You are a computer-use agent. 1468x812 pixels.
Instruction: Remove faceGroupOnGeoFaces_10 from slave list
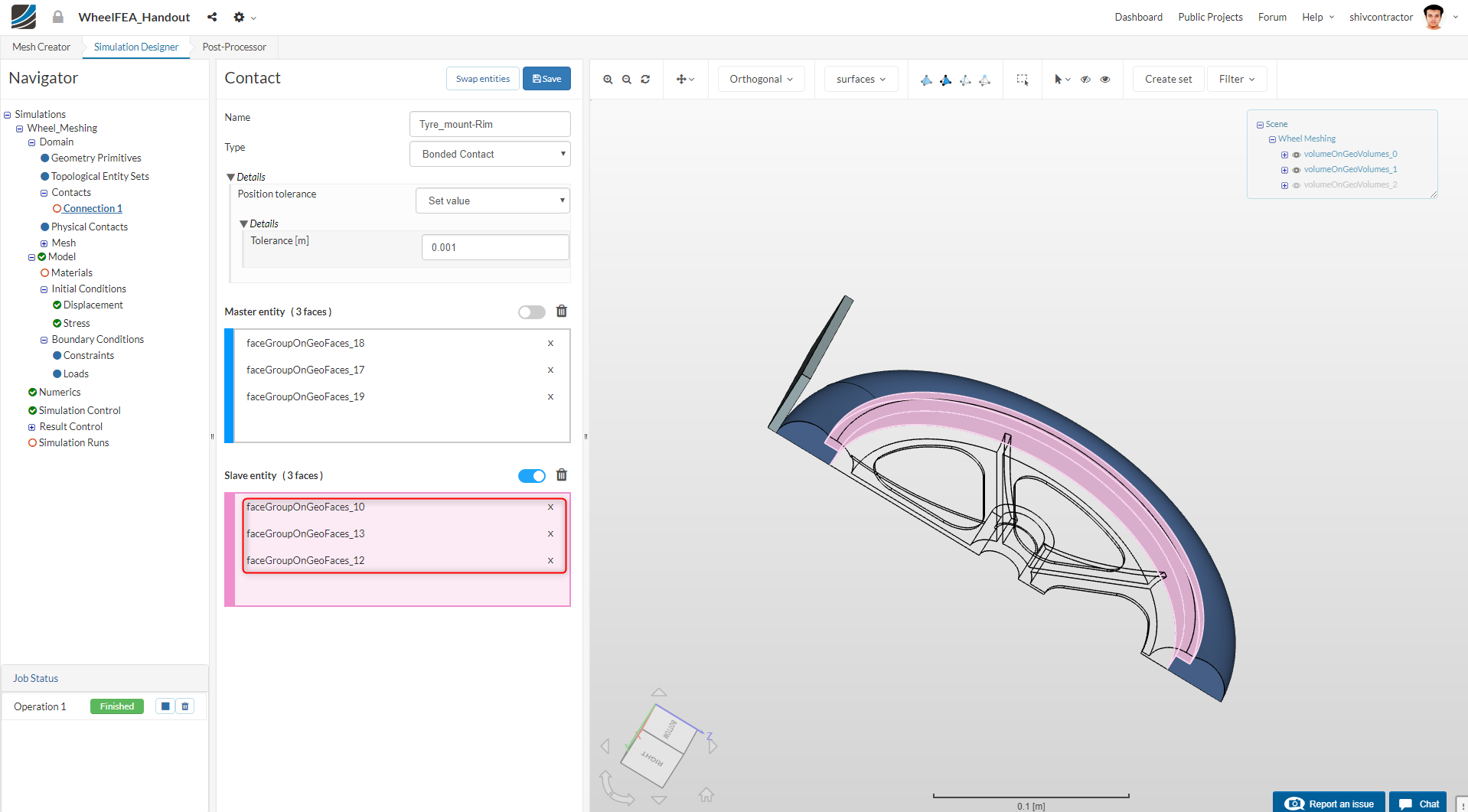550,507
